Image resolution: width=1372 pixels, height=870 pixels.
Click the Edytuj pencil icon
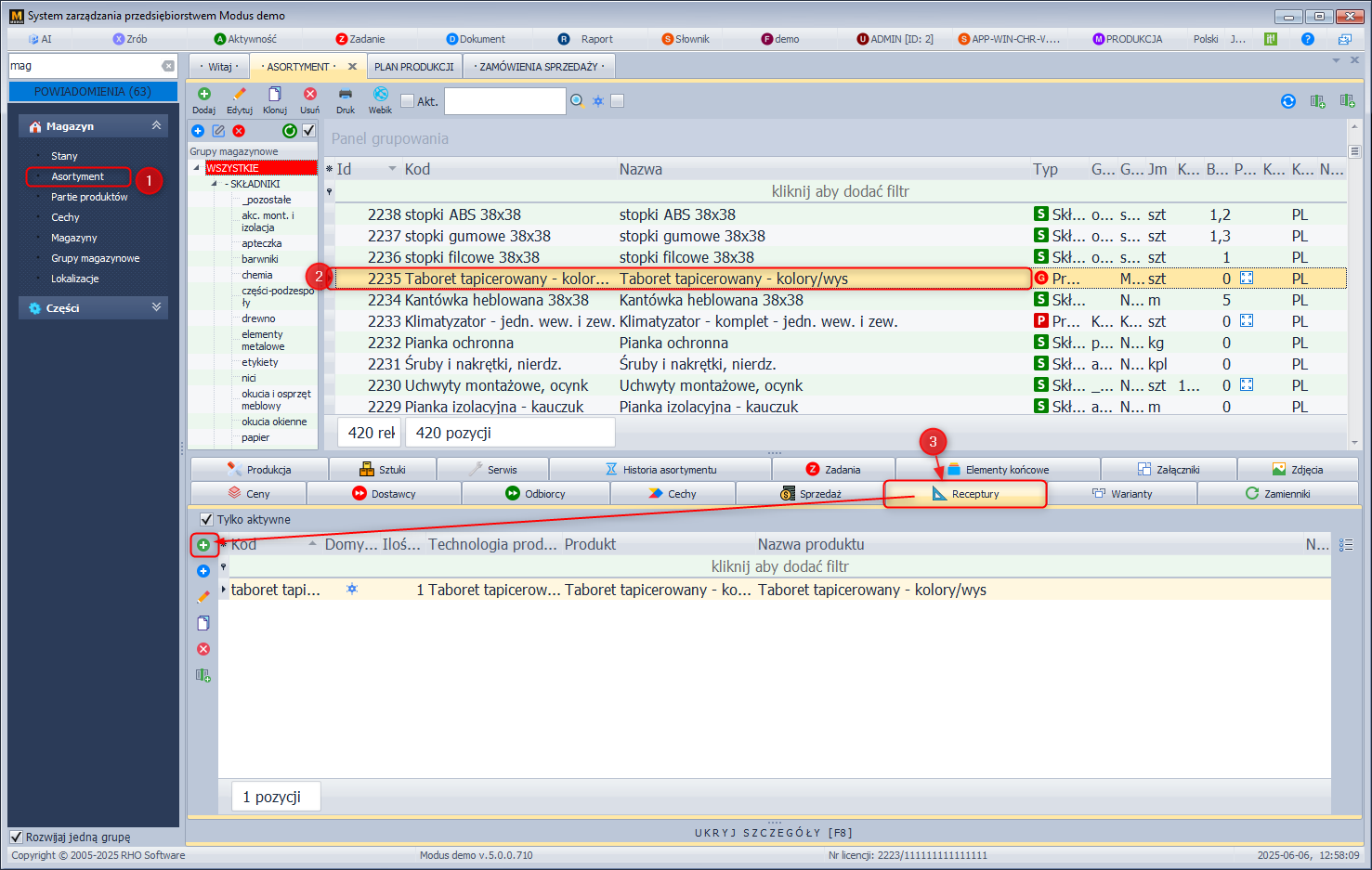pos(239,95)
